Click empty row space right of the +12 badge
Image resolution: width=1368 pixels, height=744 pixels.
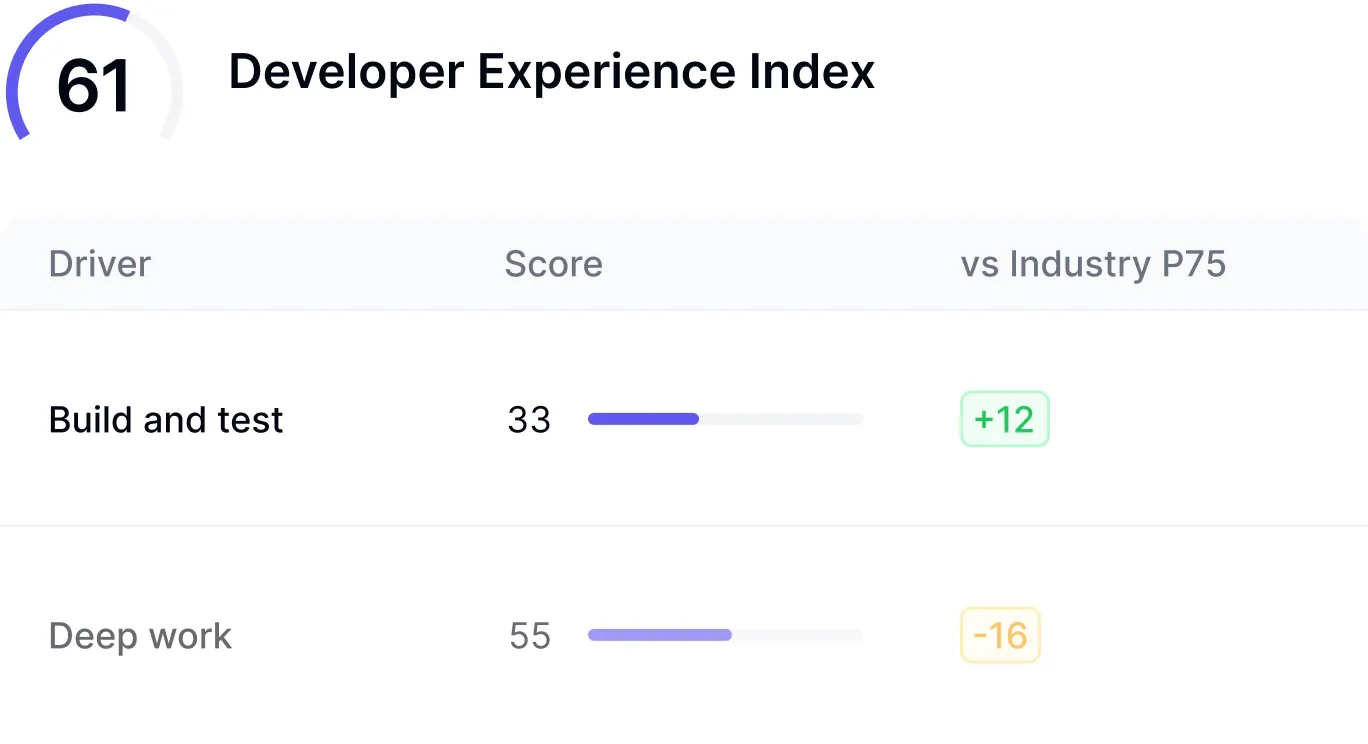pyautogui.click(x=1200, y=420)
